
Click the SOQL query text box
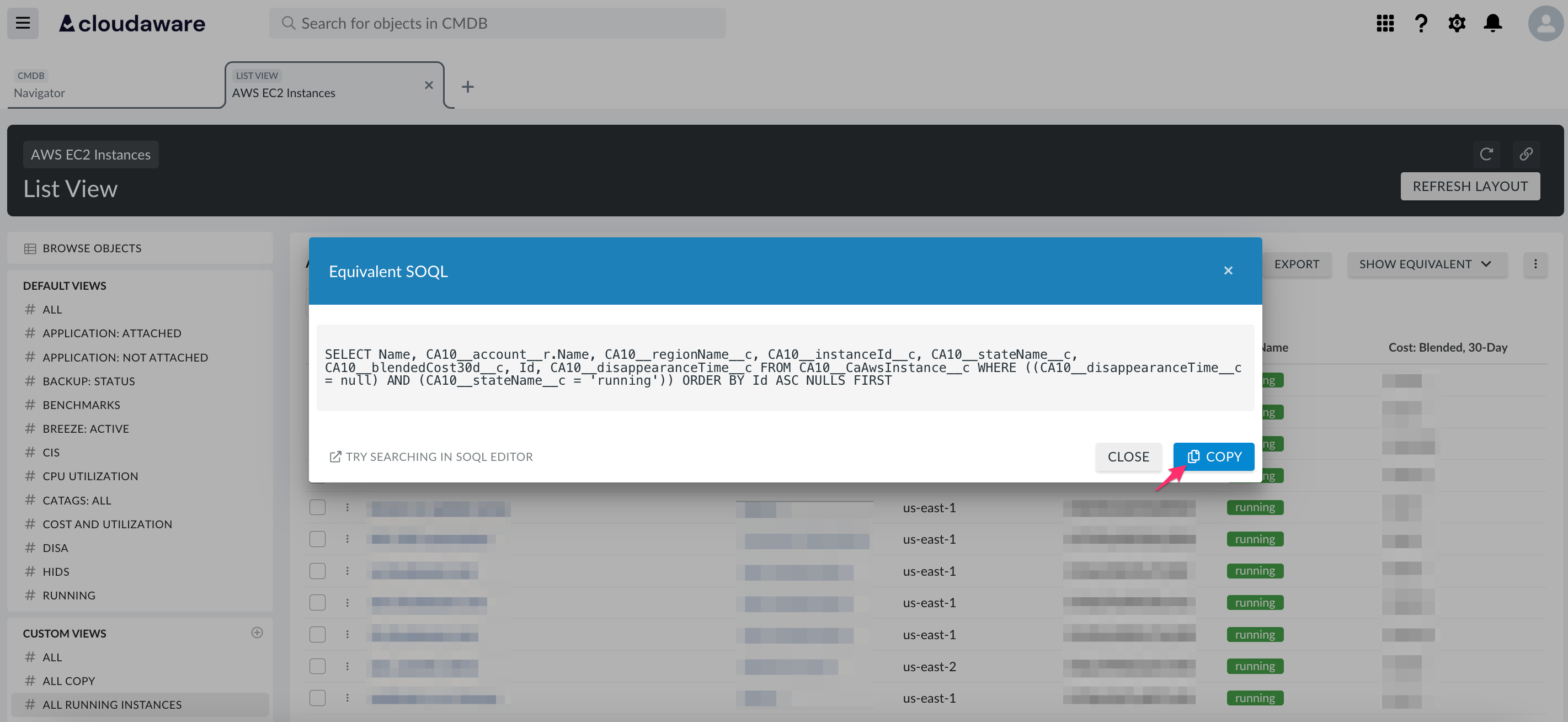(785, 368)
